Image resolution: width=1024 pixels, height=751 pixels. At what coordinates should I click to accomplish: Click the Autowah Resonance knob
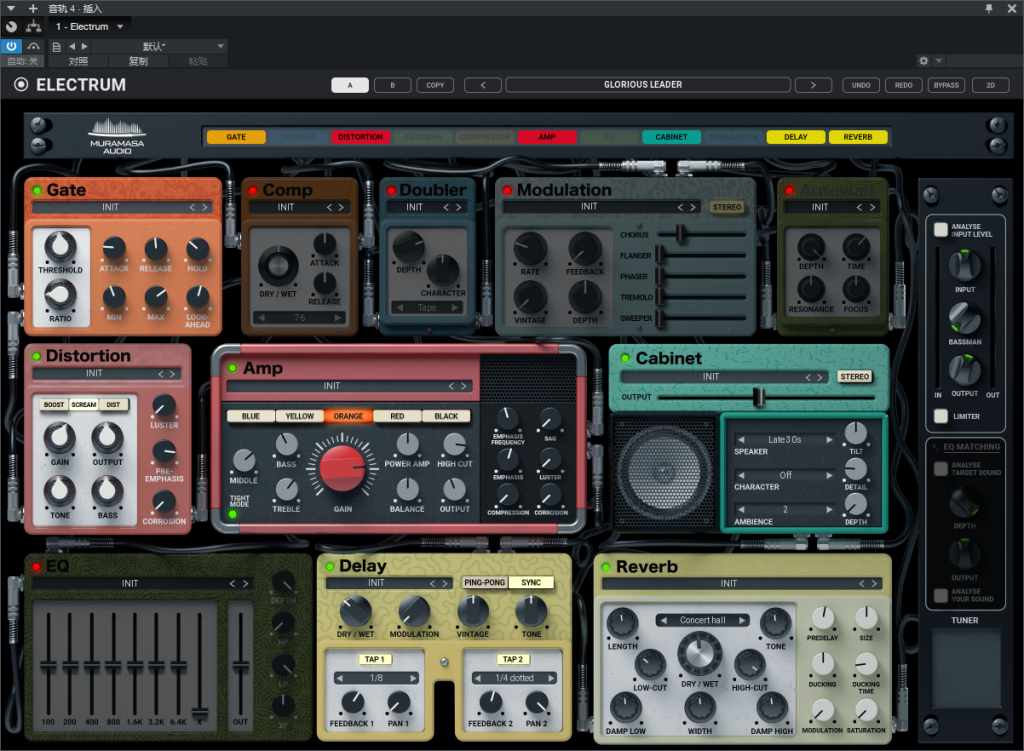(x=810, y=289)
